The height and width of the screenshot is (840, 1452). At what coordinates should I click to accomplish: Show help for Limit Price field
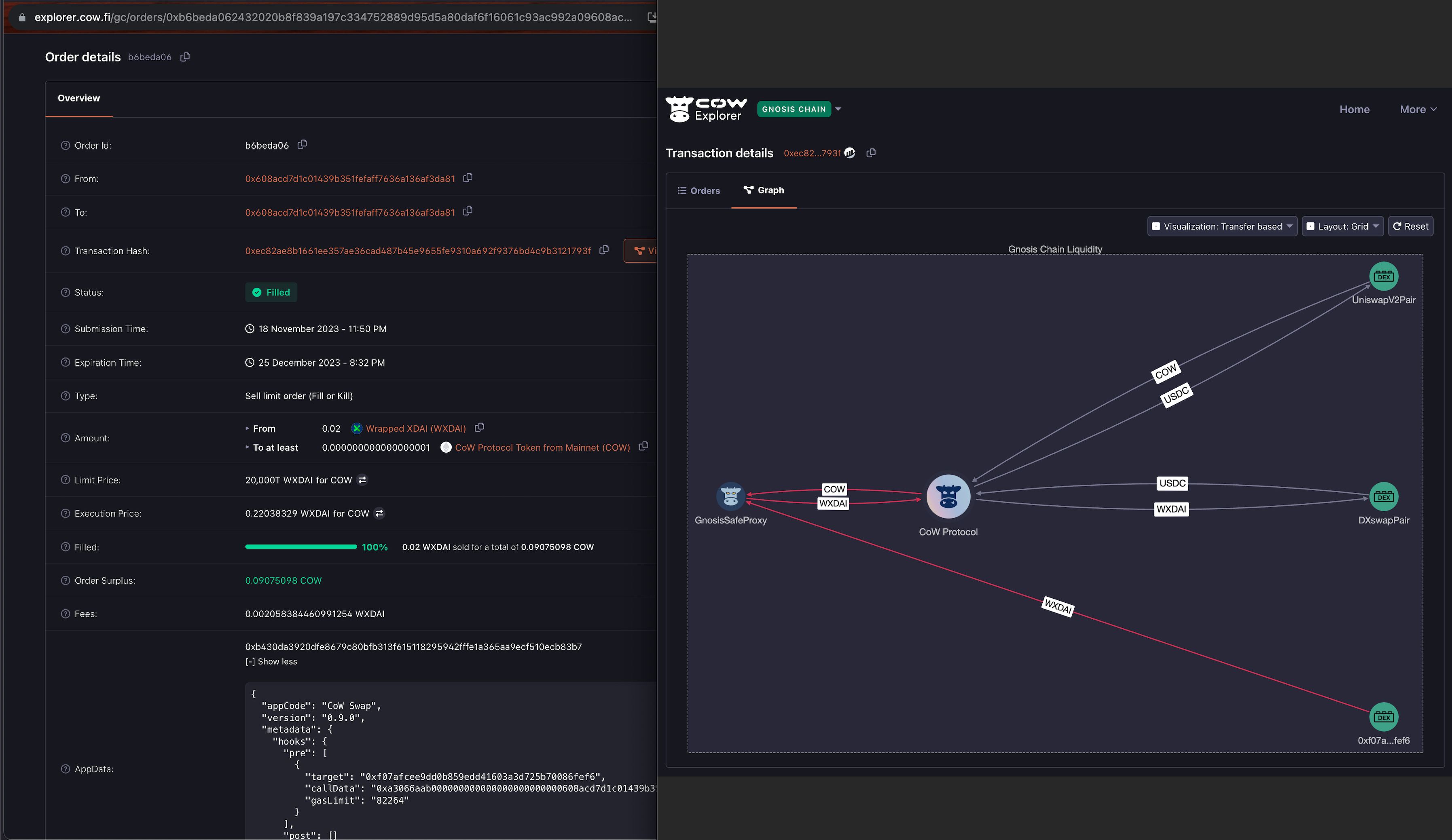[x=65, y=479]
